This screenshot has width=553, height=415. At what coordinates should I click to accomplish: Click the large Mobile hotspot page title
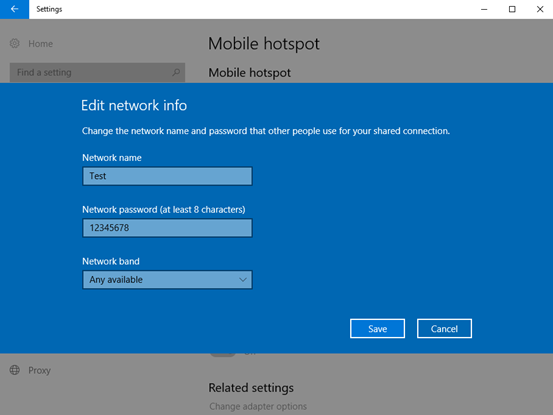(264, 44)
